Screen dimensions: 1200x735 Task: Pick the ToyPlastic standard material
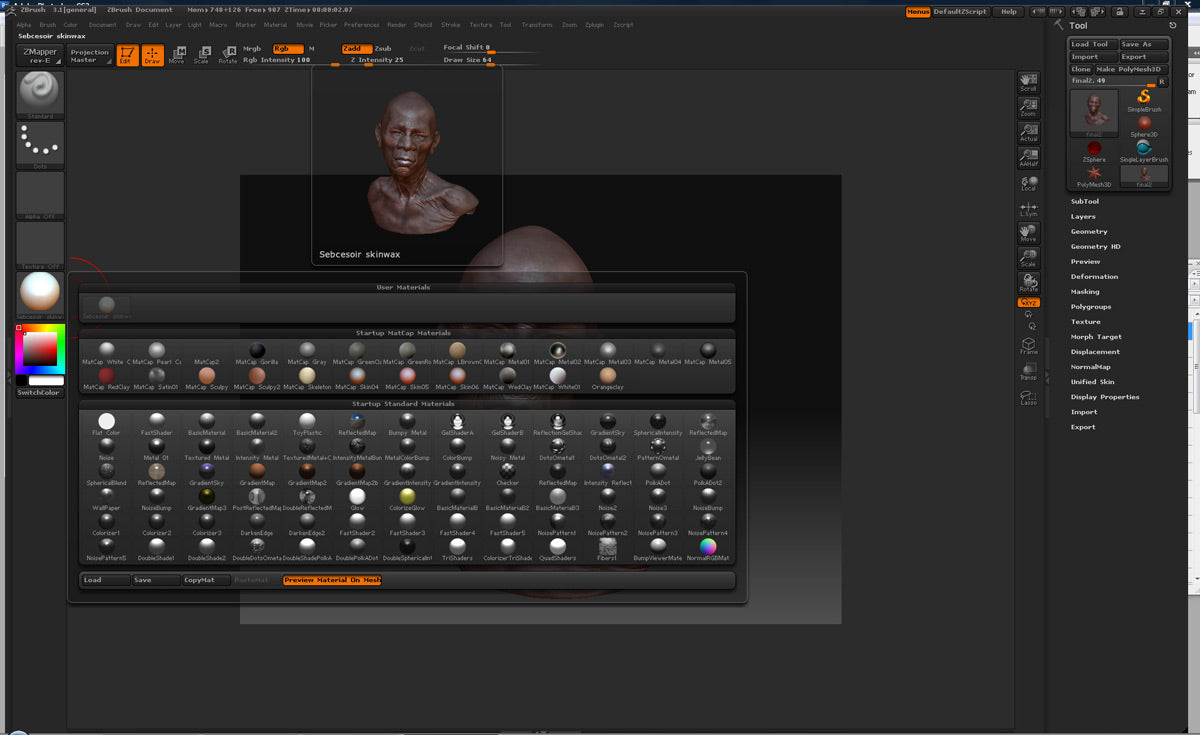[307, 422]
